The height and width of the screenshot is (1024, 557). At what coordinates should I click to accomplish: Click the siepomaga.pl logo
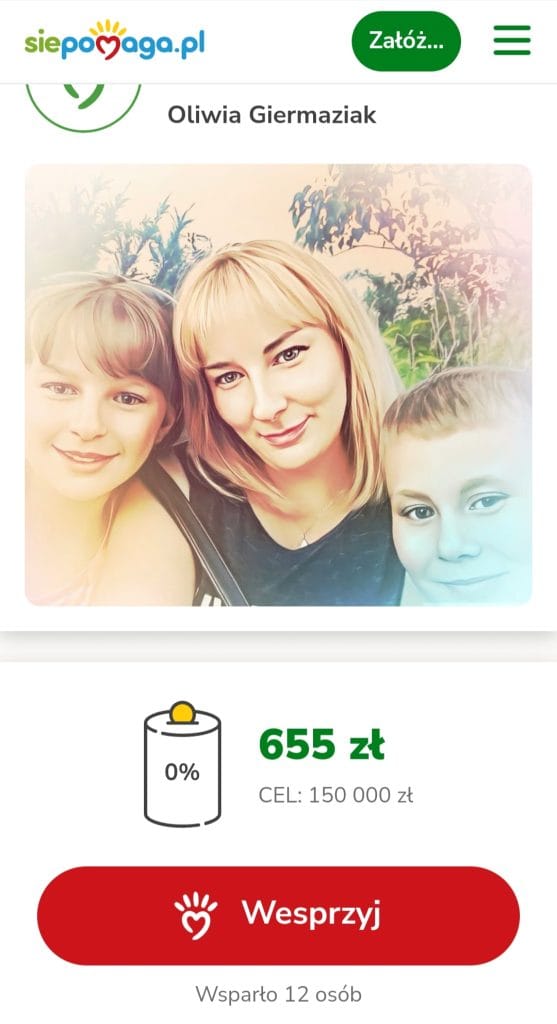114,40
